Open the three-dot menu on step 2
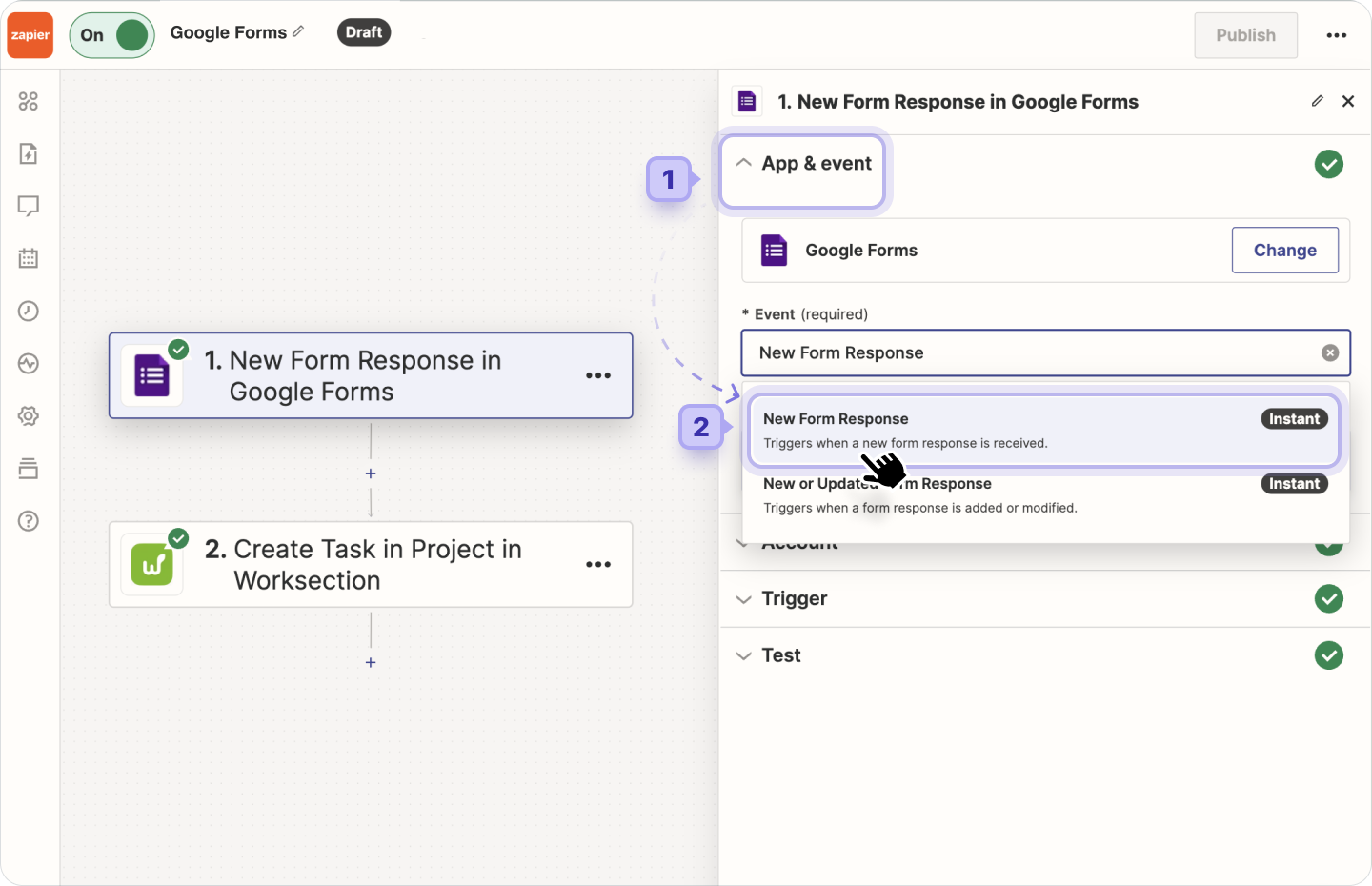The image size is (1372, 886). coord(598,564)
